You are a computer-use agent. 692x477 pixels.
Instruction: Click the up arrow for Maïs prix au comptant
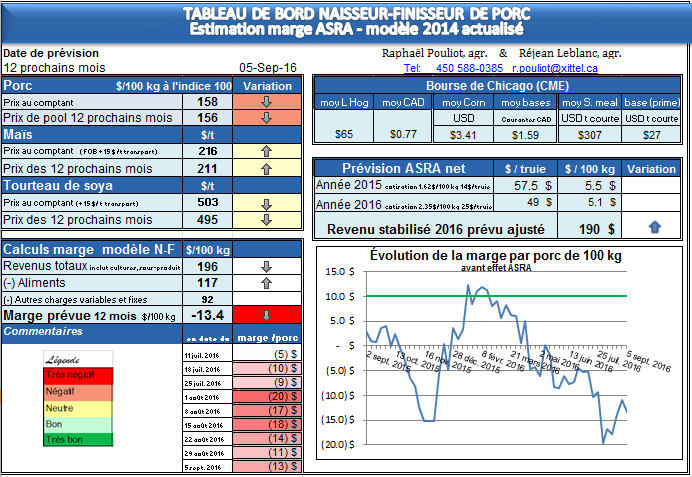[x=266, y=153]
